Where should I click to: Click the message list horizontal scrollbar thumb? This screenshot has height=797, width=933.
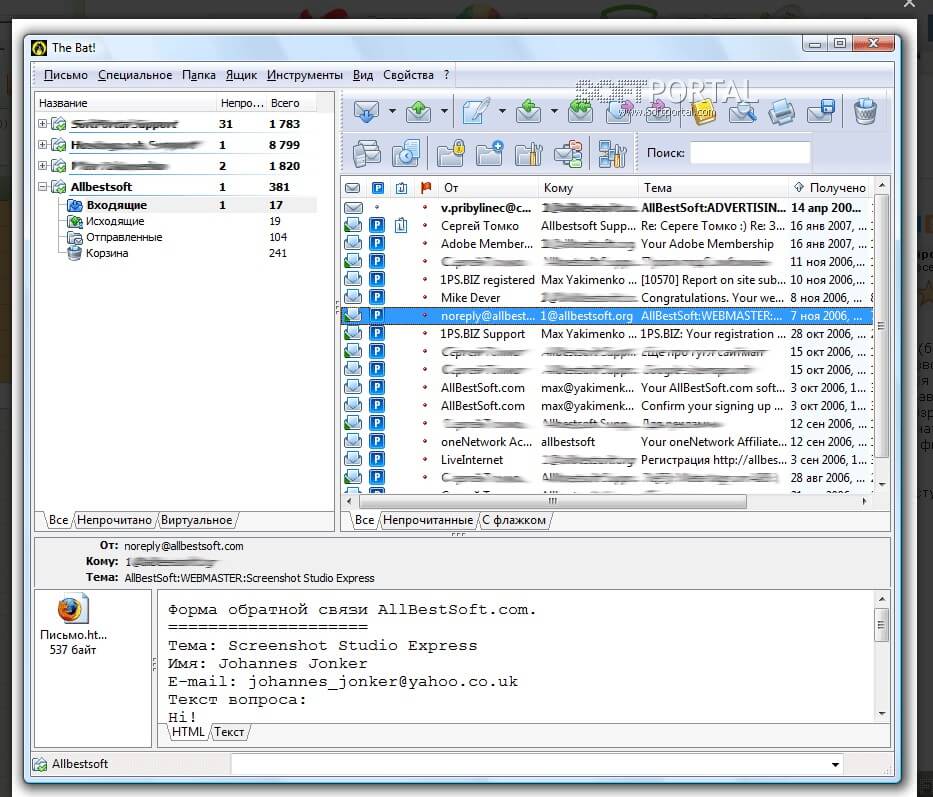click(x=552, y=501)
